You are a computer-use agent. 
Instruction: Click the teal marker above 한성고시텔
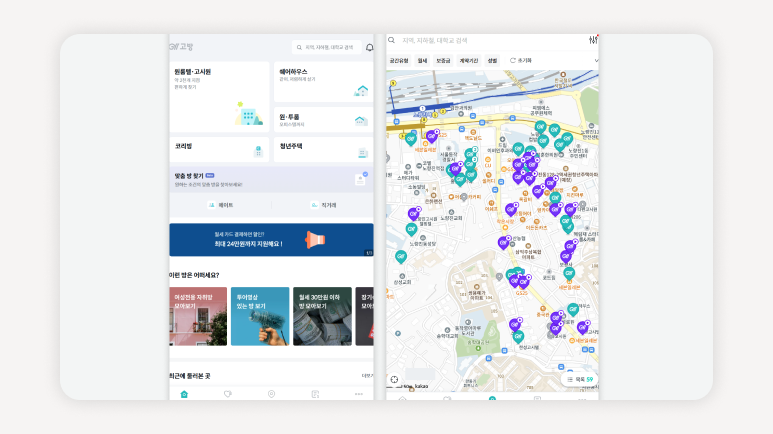[518, 337]
